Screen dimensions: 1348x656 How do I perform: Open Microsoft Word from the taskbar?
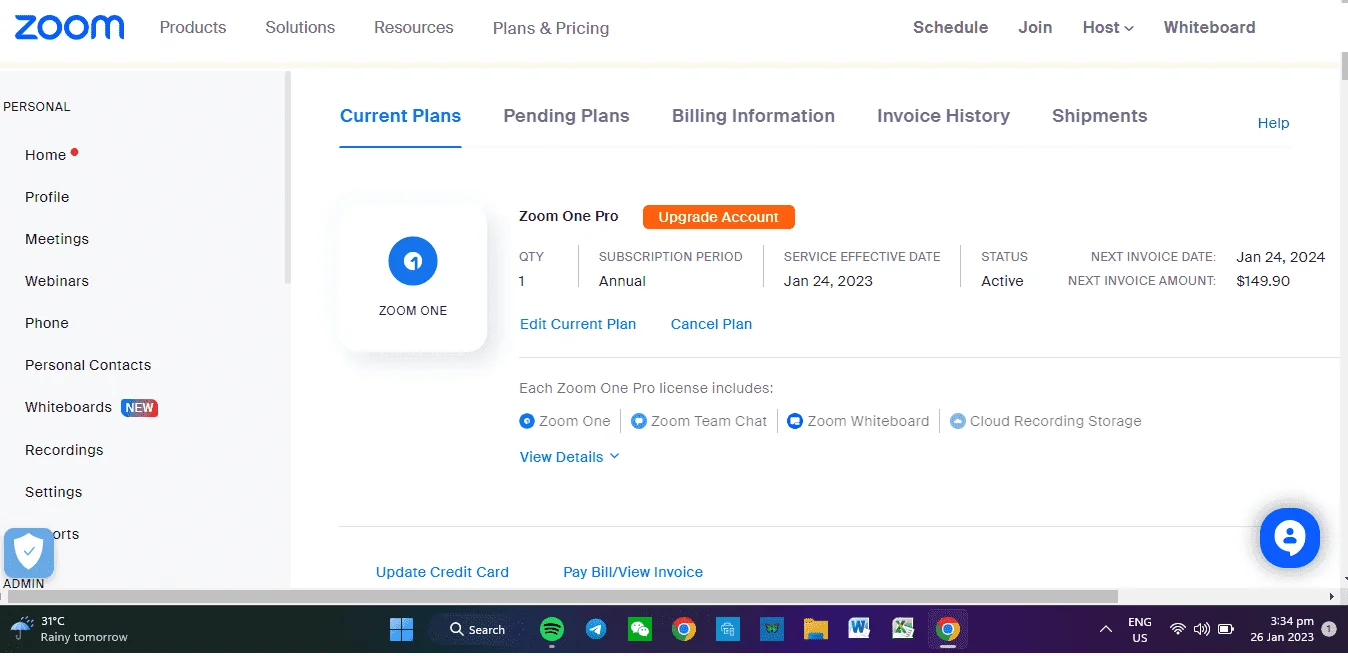pos(859,629)
